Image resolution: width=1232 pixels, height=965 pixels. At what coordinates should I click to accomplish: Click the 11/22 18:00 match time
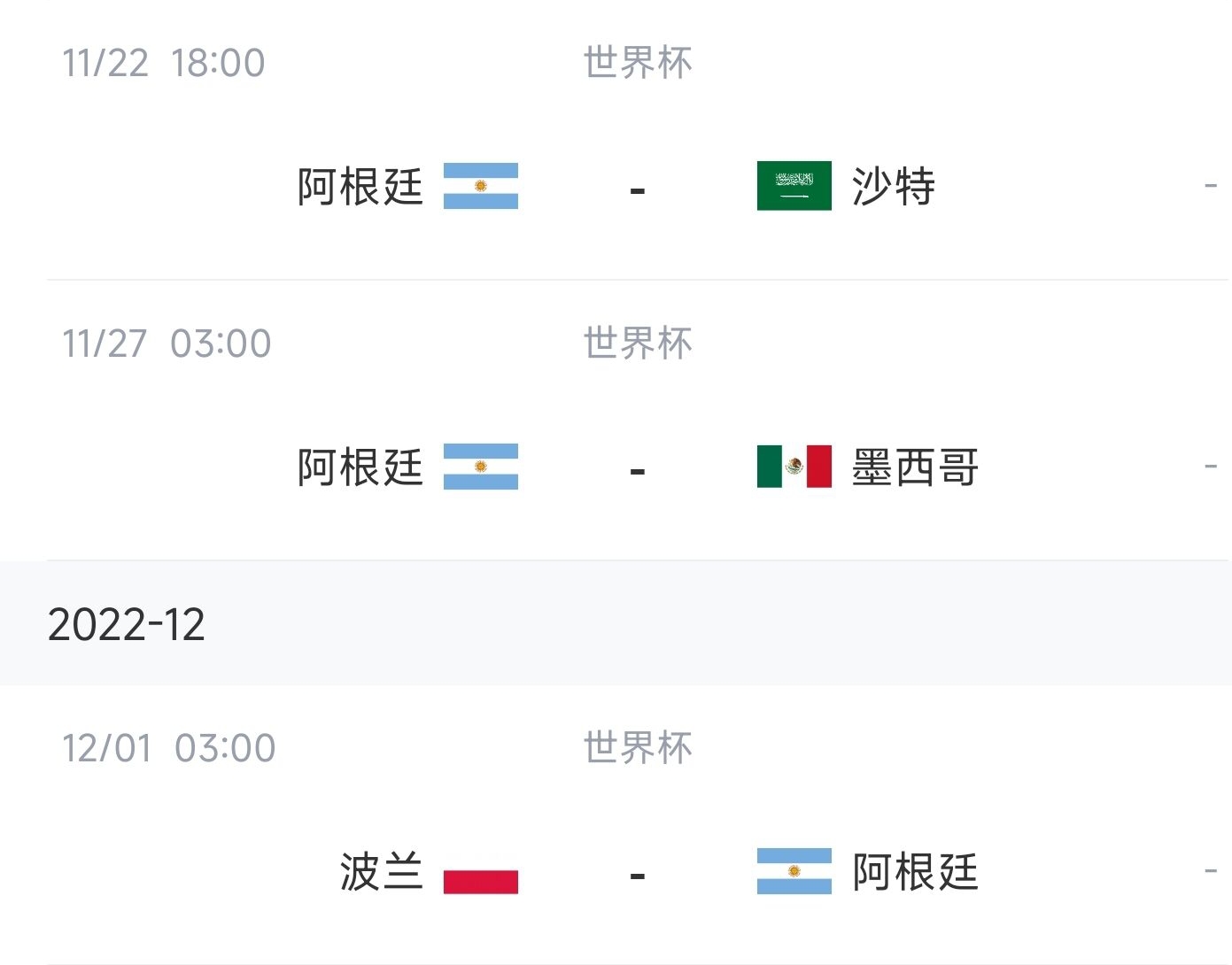click(164, 63)
